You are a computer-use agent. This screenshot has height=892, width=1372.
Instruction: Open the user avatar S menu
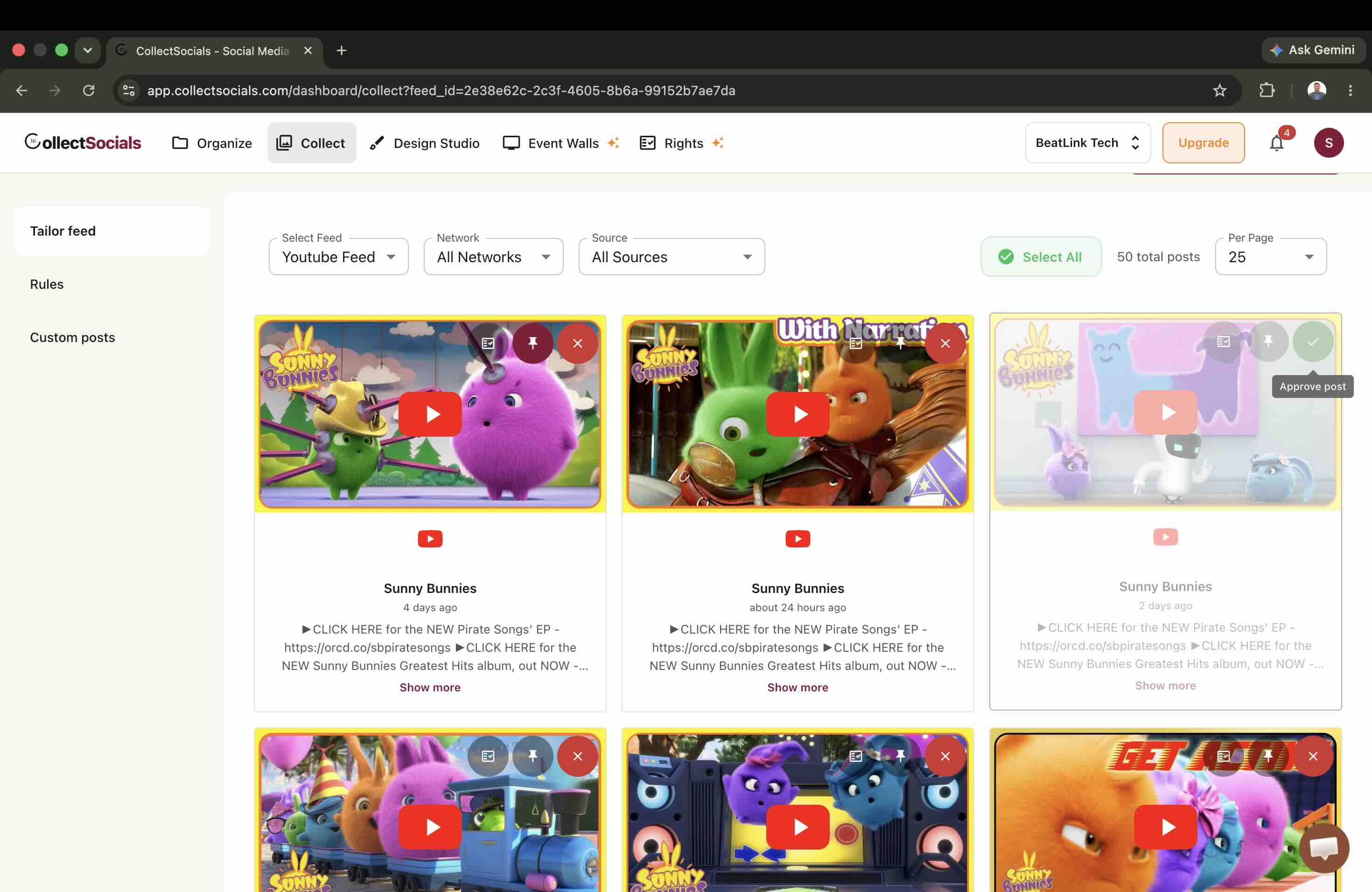[1329, 143]
